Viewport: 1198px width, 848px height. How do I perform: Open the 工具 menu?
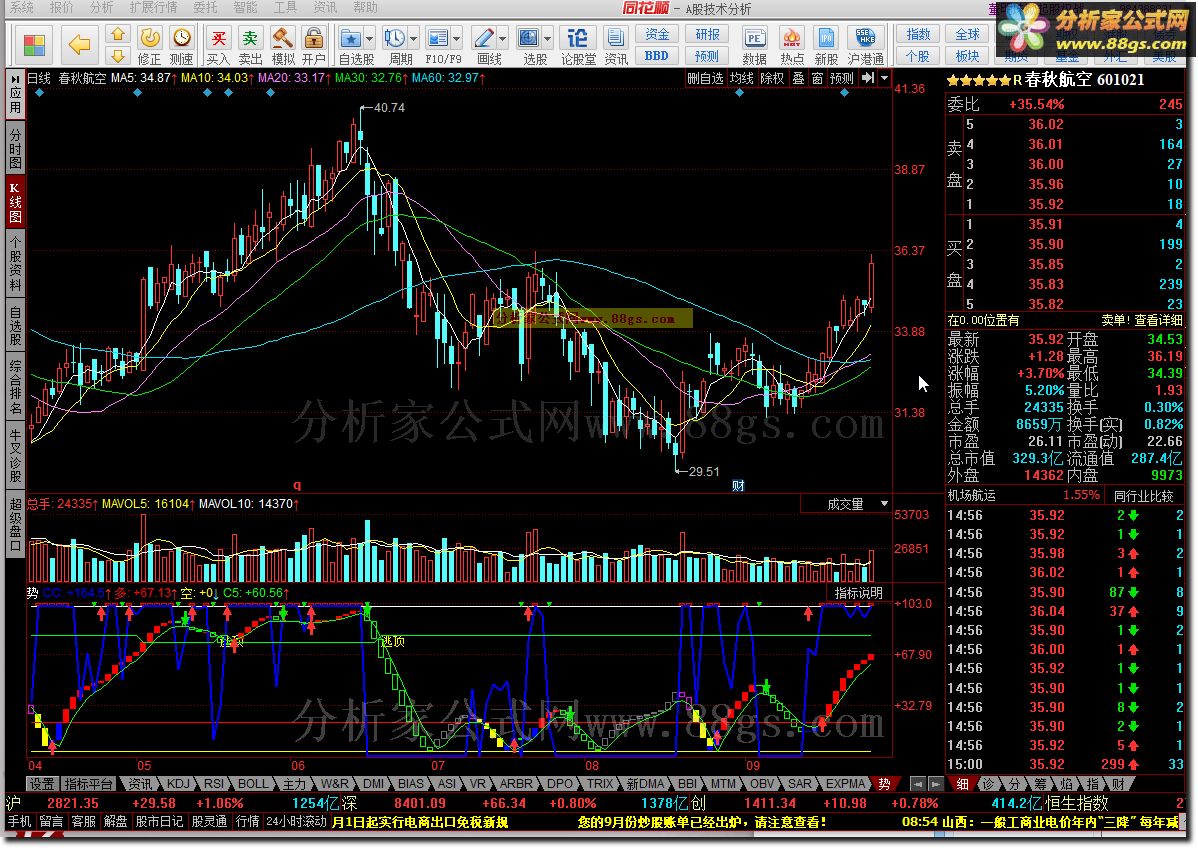click(x=285, y=8)
